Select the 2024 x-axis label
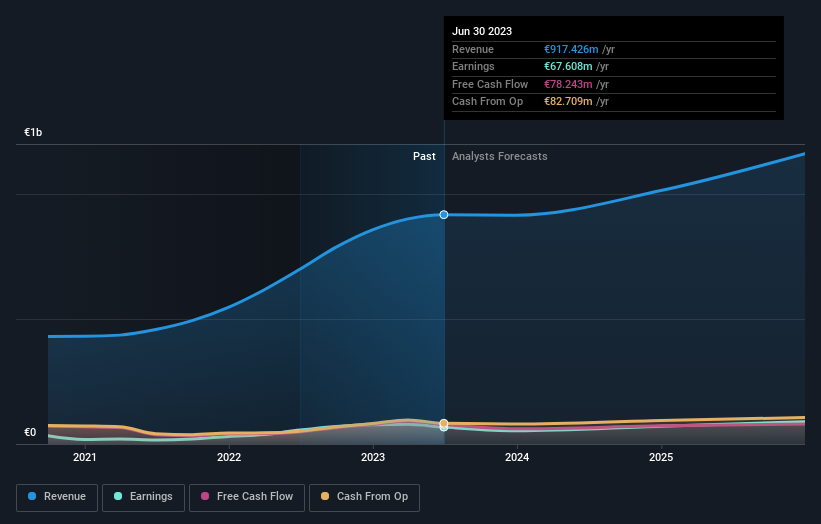 pos(517,457)
